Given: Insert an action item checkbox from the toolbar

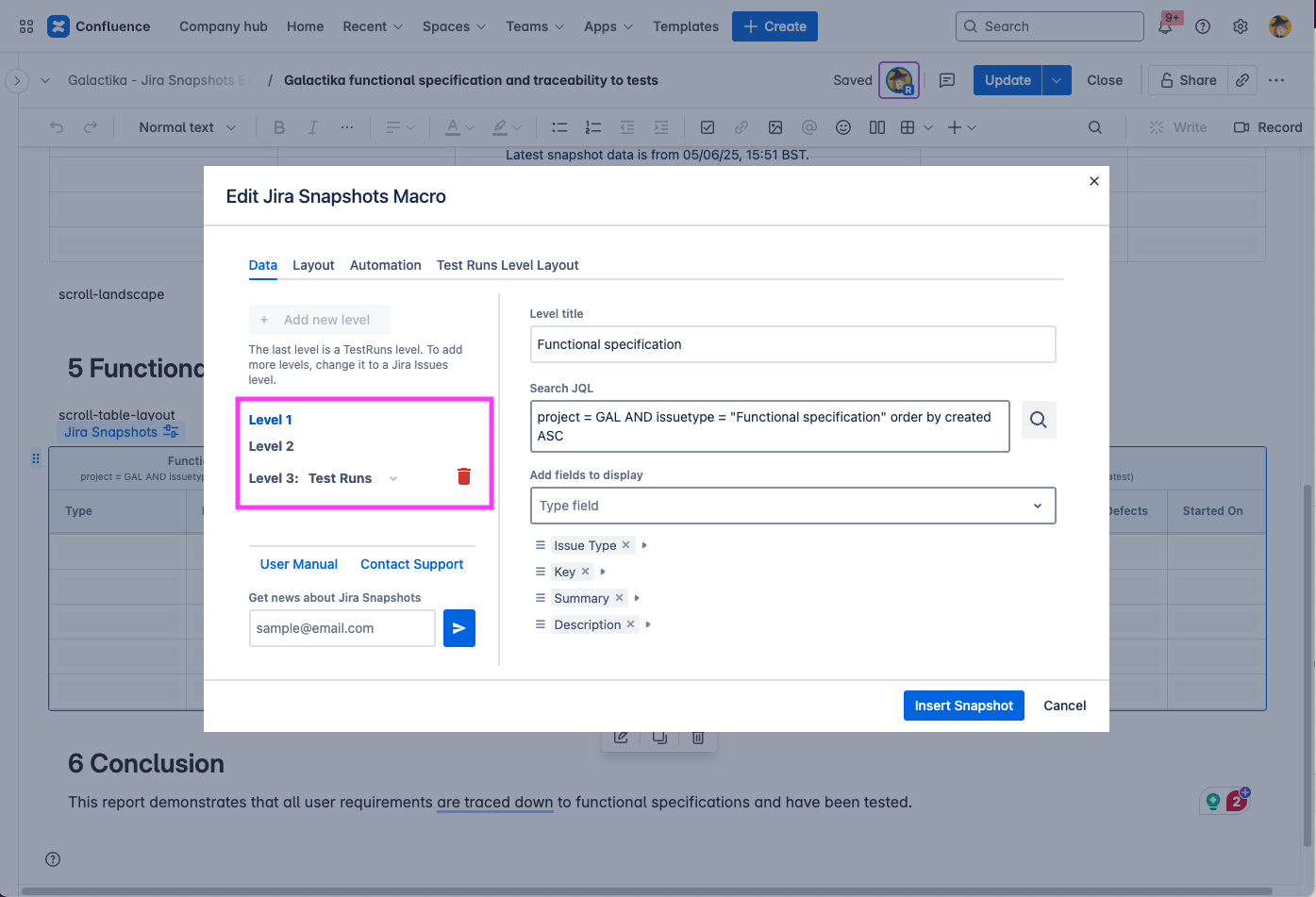Looking at the screenshot, I should pyautogui.click(x=708, y=126).
